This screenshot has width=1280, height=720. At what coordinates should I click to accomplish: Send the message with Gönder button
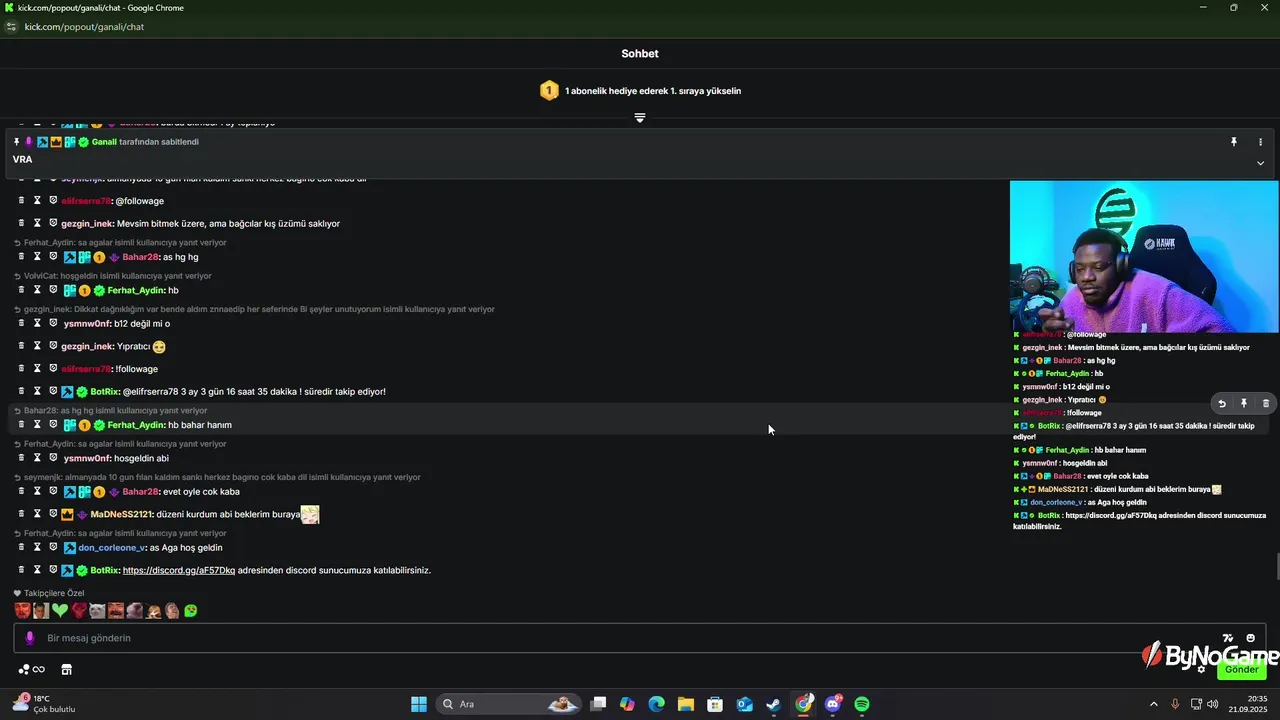pos(1242,669)
